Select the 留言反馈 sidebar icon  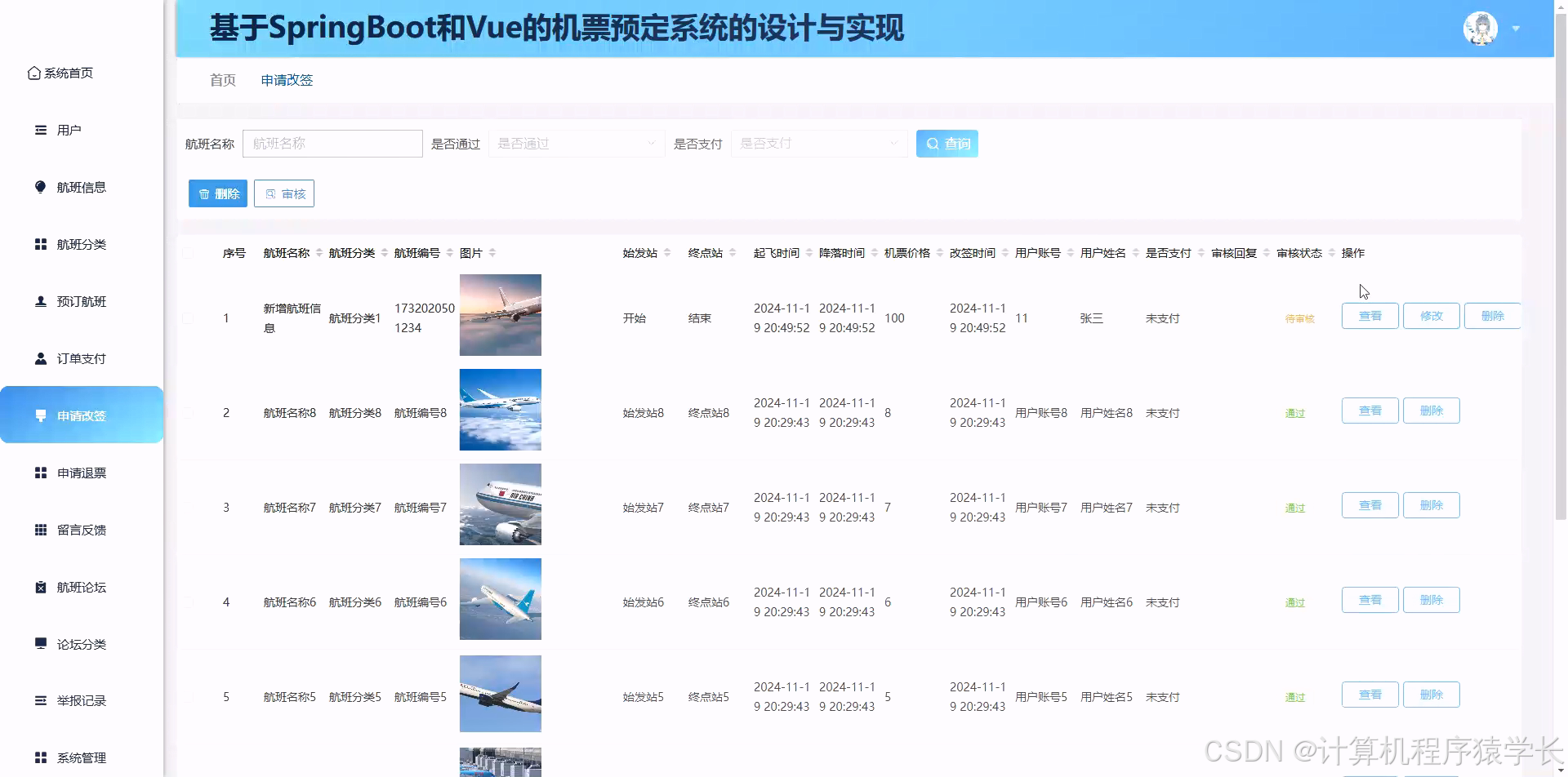pos(40,529)
